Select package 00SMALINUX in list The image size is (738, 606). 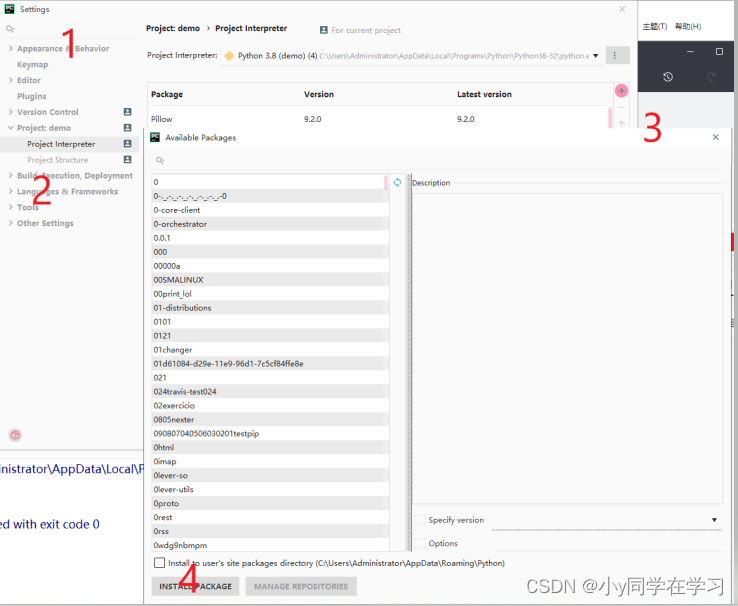[x=270, y=279]
